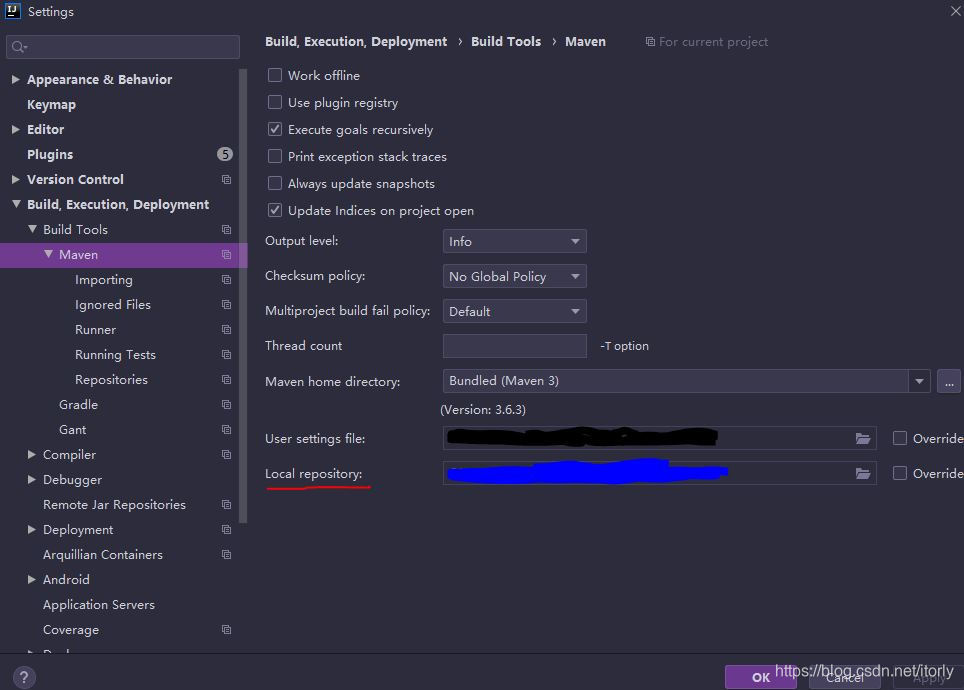Expand the Compiler tree node

tap(32, 454)
